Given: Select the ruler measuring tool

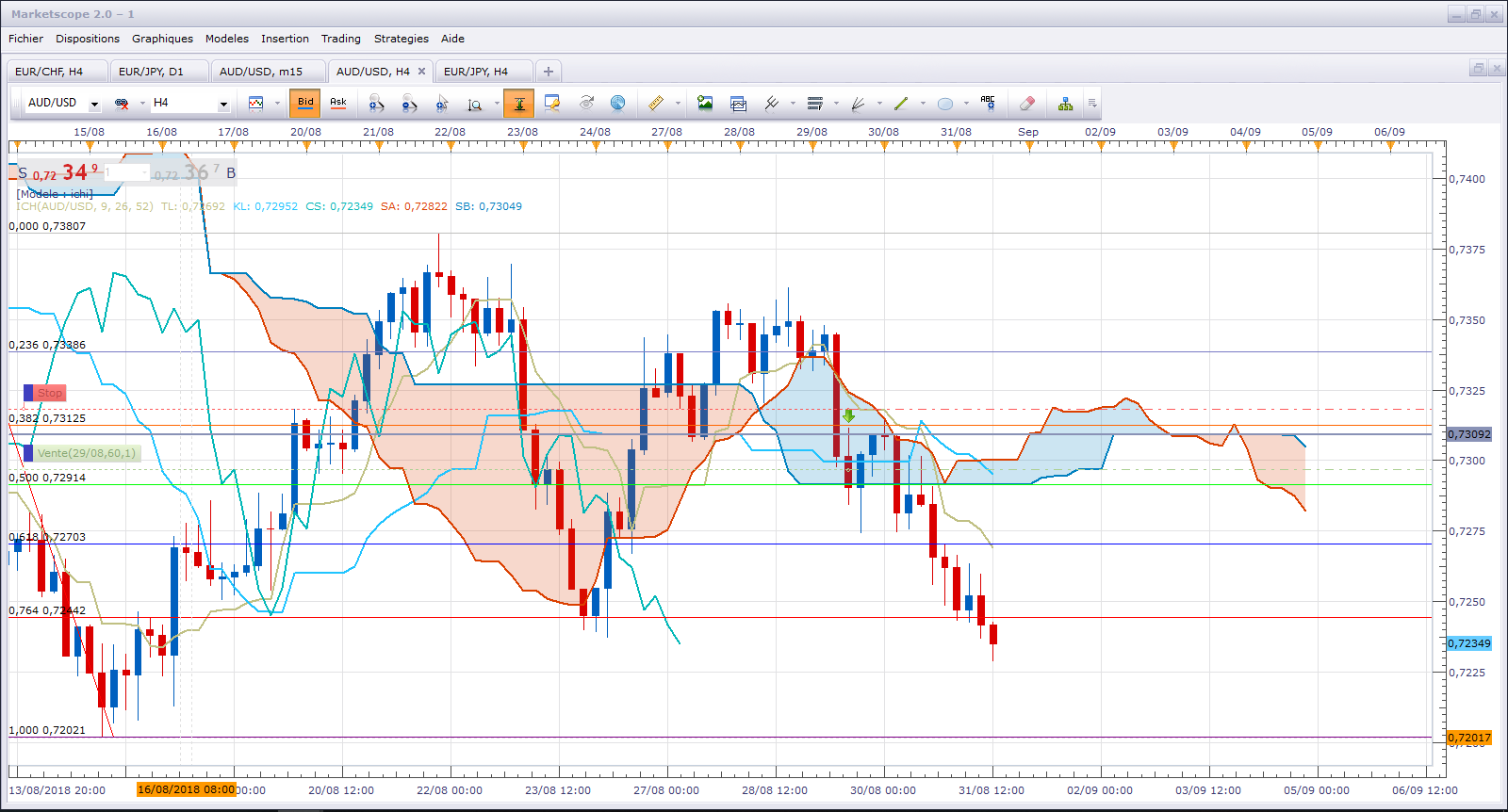Looking at the screenshot, I should tap(656, 104).
